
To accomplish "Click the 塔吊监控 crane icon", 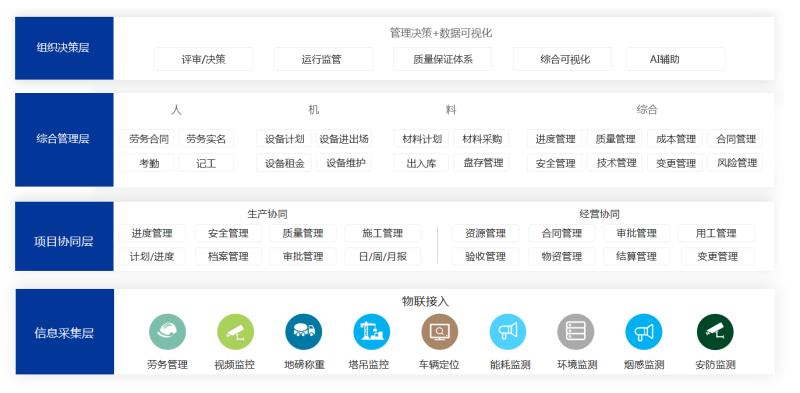I will pyautogui.click(x=371, y=332).
